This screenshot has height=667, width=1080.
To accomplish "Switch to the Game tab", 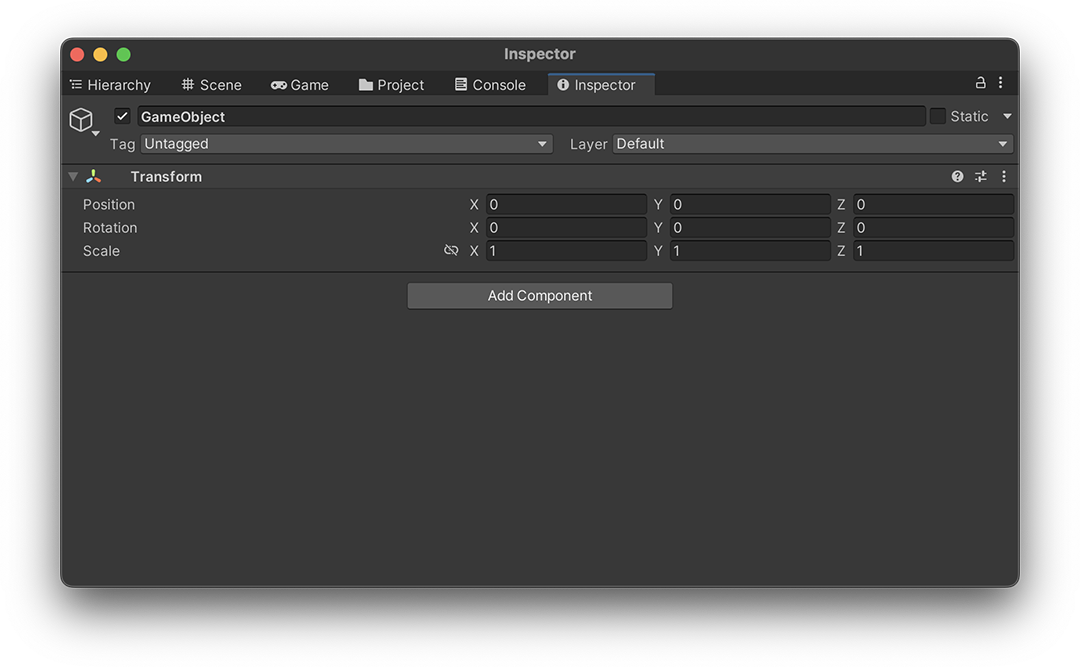I will tap(300, 85).
